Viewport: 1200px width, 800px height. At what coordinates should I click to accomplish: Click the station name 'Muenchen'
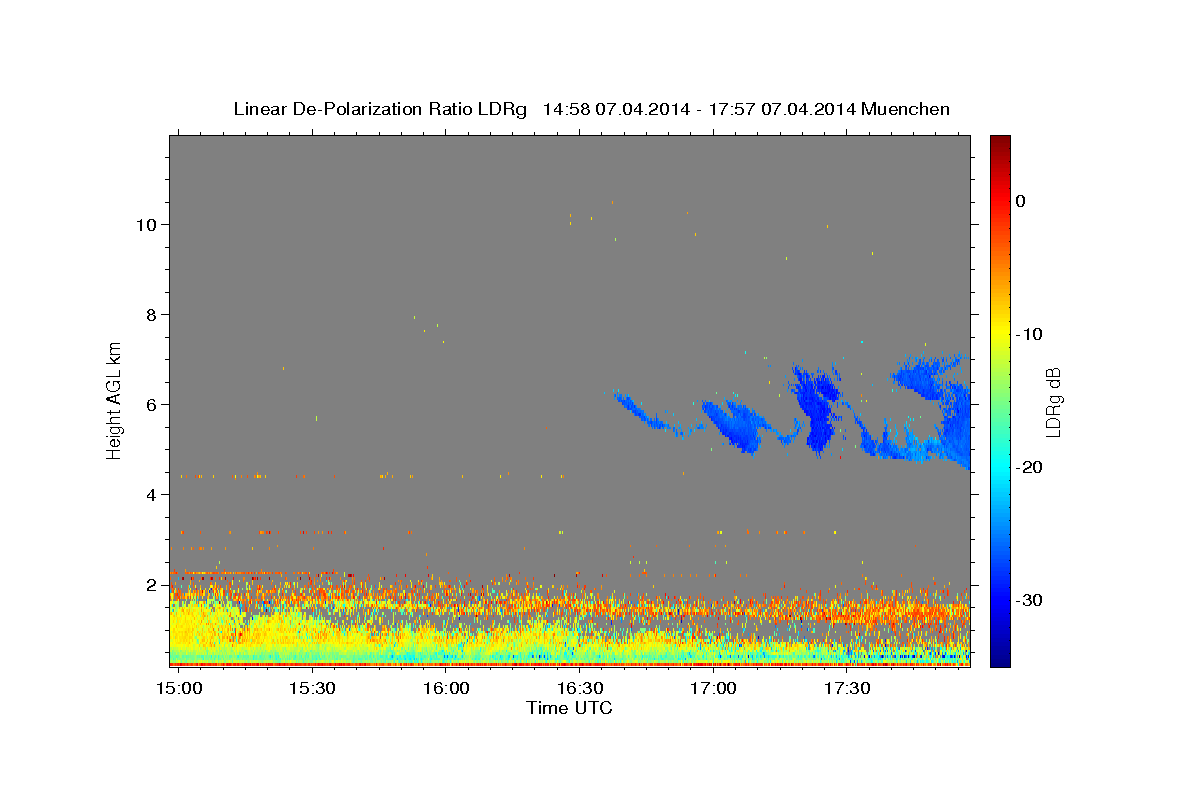tap(906, 109)
